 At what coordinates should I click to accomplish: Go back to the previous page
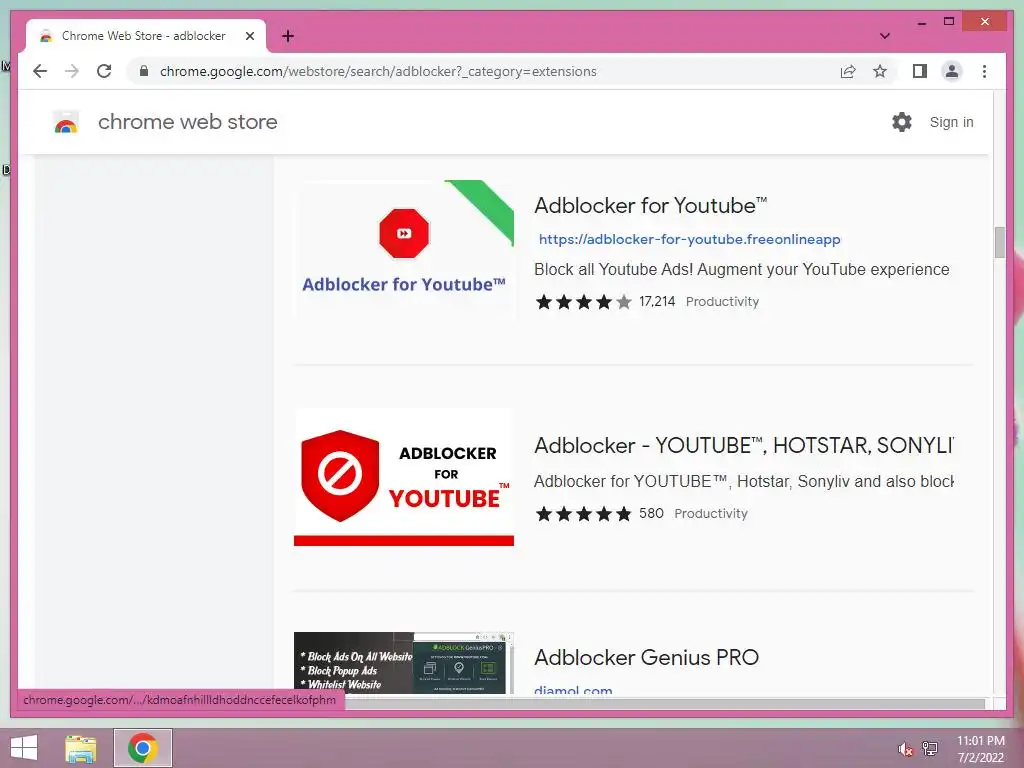pyautogui.click(x=40, y=71)
